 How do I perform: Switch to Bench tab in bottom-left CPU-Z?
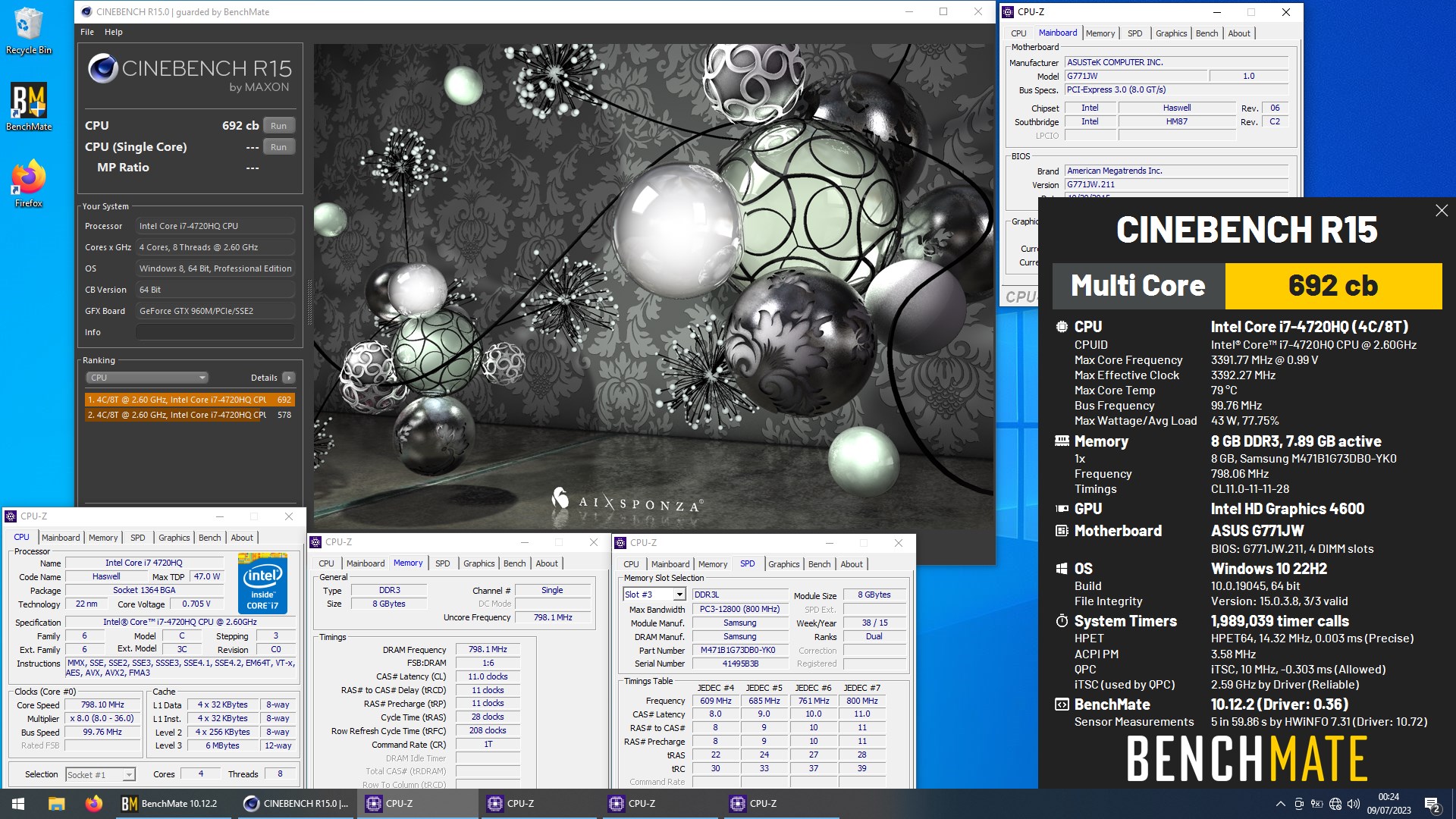(209, 538)
